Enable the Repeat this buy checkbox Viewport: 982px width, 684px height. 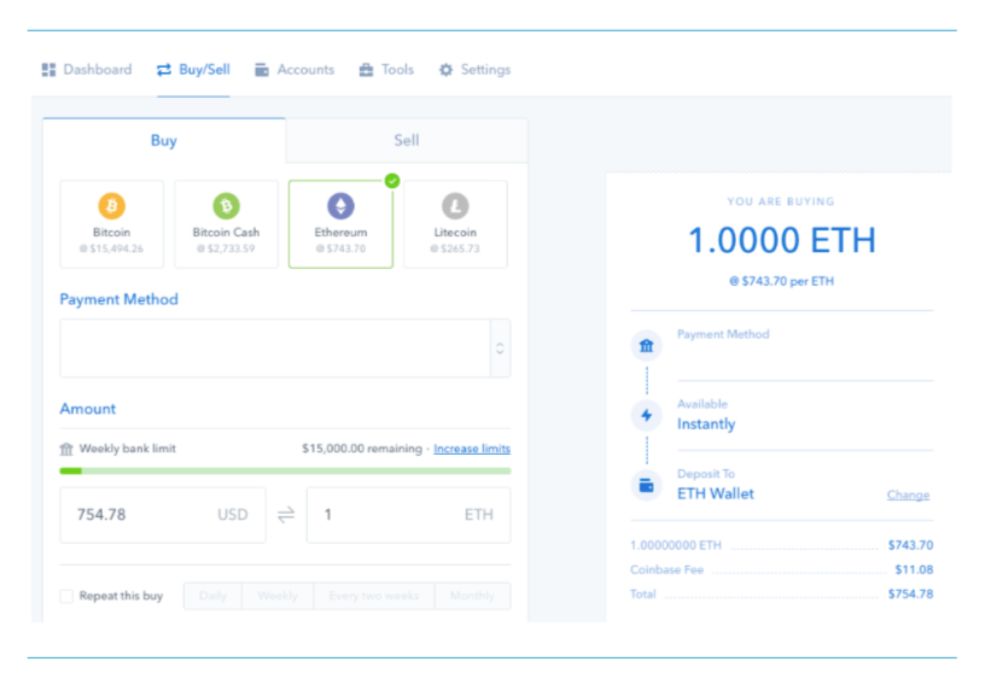pyautogui.click(x=66, y=596)
